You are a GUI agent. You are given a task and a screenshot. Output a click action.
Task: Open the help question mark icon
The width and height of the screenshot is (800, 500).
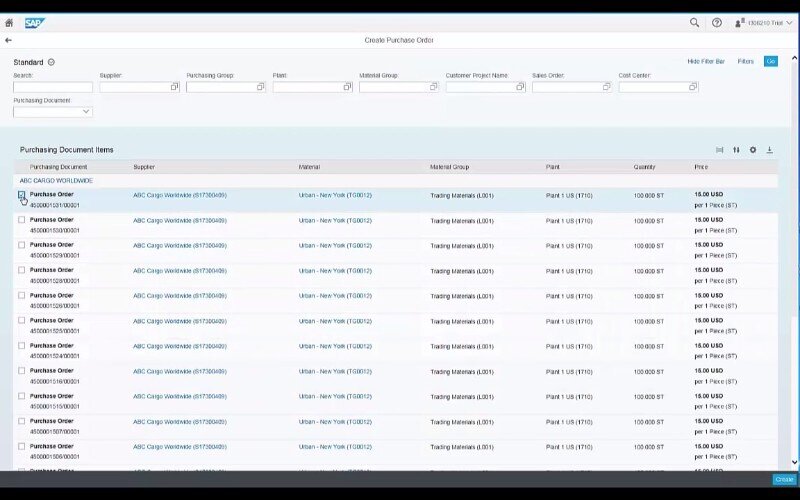717,22
